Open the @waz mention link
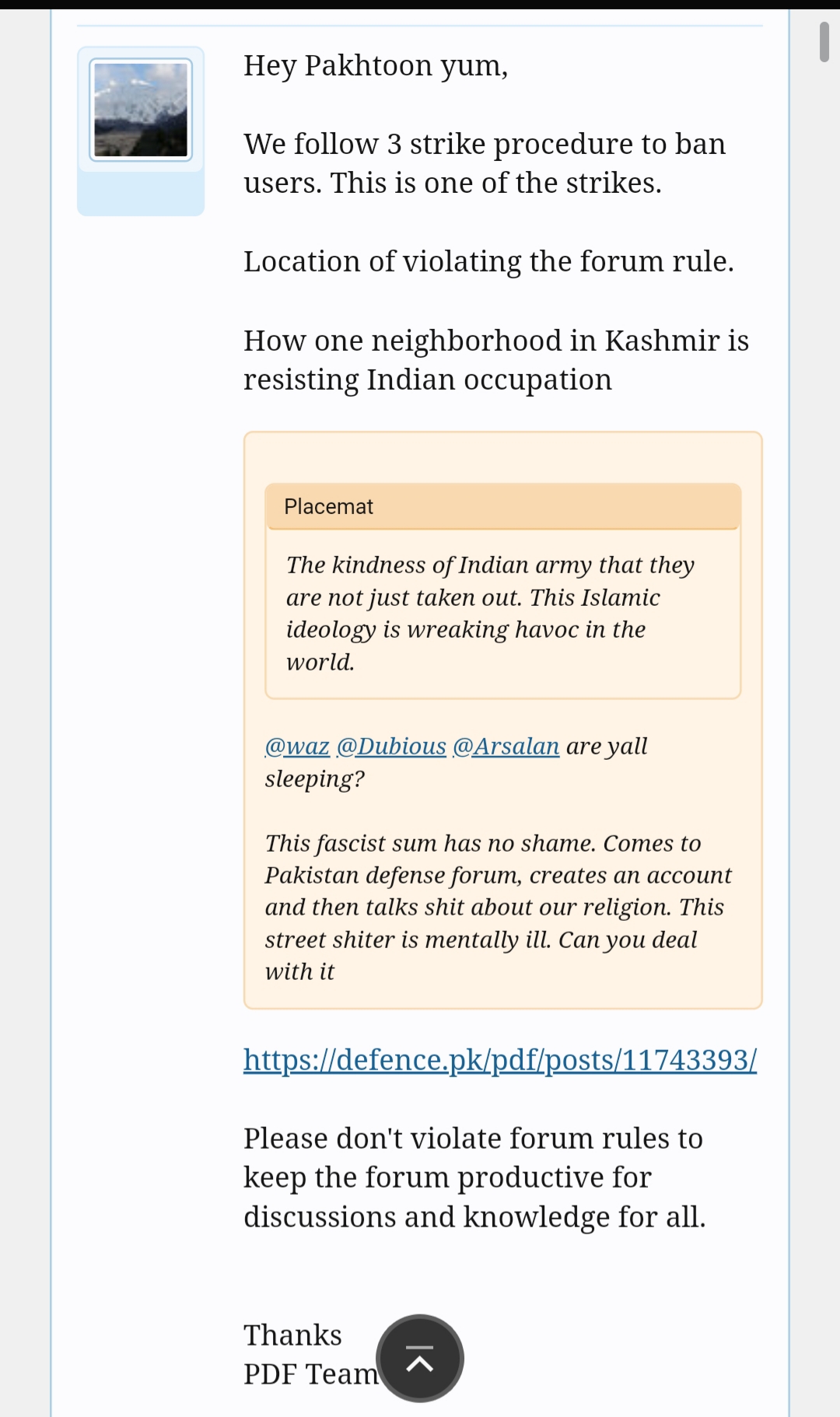Screen dimensions: 840x1417 pos(297,746)
